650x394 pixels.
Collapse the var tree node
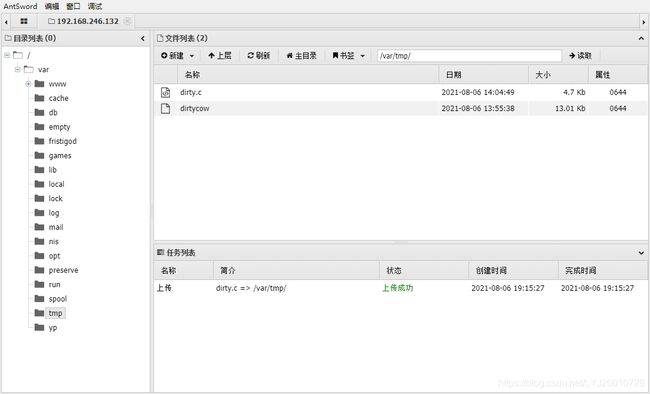[x=17, y=69]
